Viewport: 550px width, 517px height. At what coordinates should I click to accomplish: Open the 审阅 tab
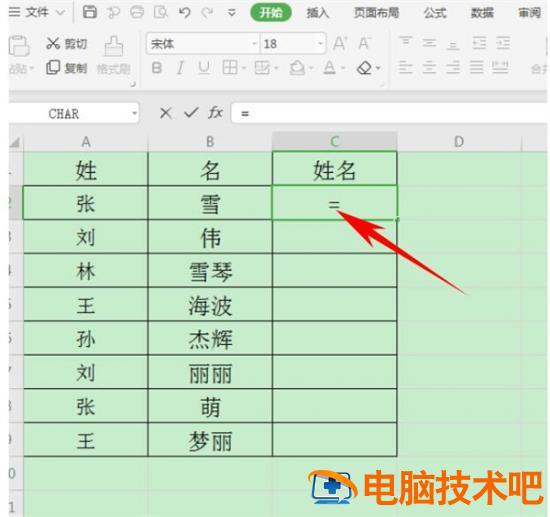pyautogui.click(x=529, y=13)
